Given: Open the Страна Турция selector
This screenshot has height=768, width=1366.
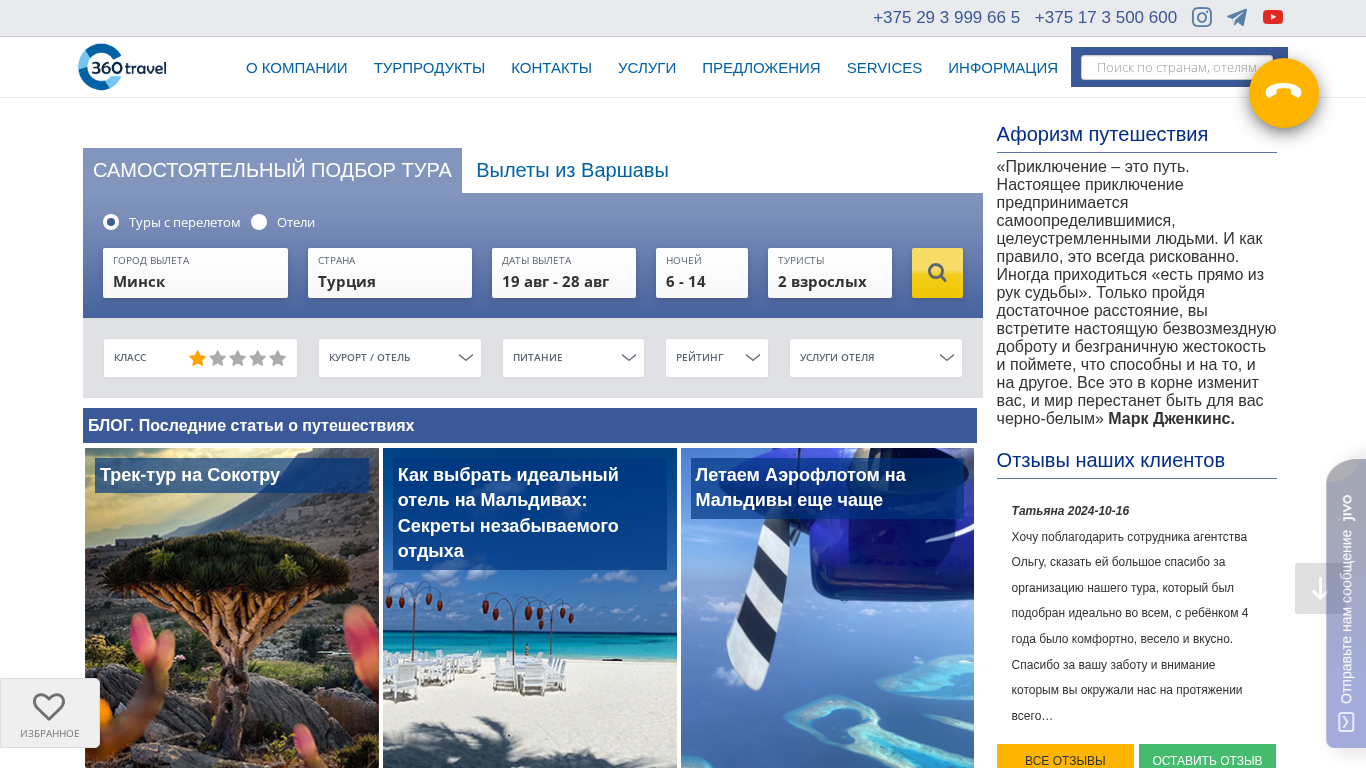Looking at the screenshot, I should [390, 273].
